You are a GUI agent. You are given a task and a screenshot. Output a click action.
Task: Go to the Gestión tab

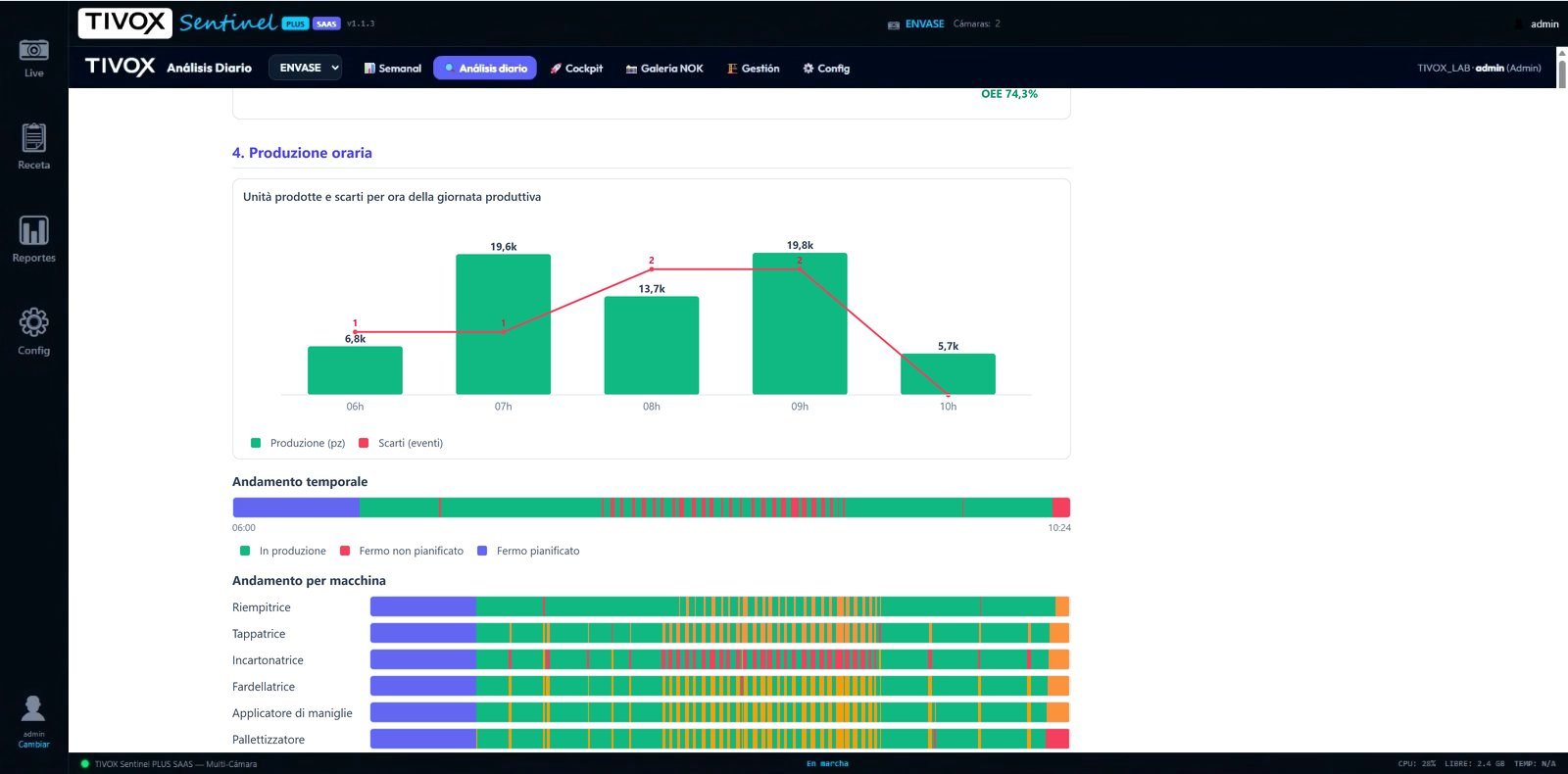click(754, 69)
